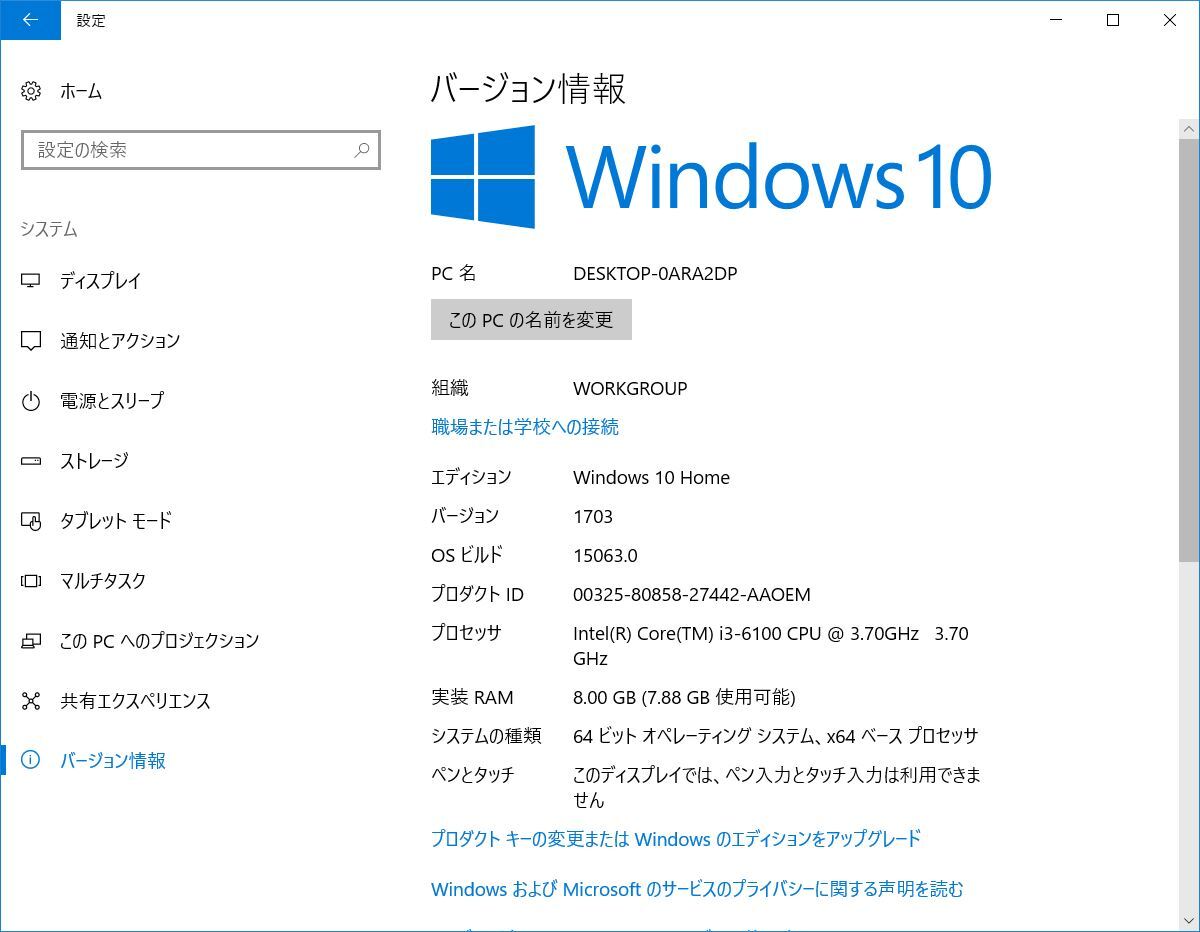Open 職場または学校への接続 link
Viewport: 1200px width, 932px height.
tap(525, 427)
